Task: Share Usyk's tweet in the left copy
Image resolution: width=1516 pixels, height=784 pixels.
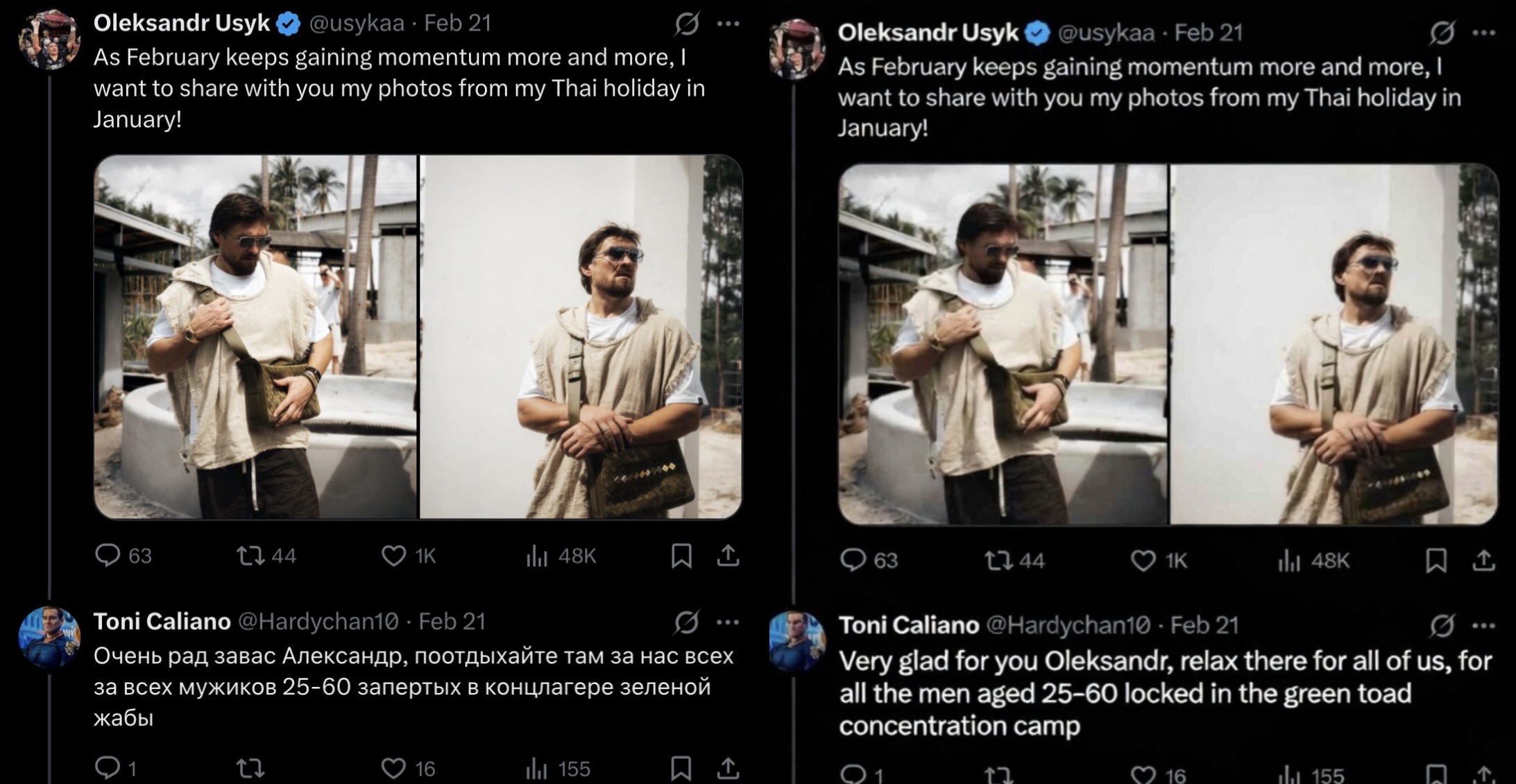Action: click(728, 556)
